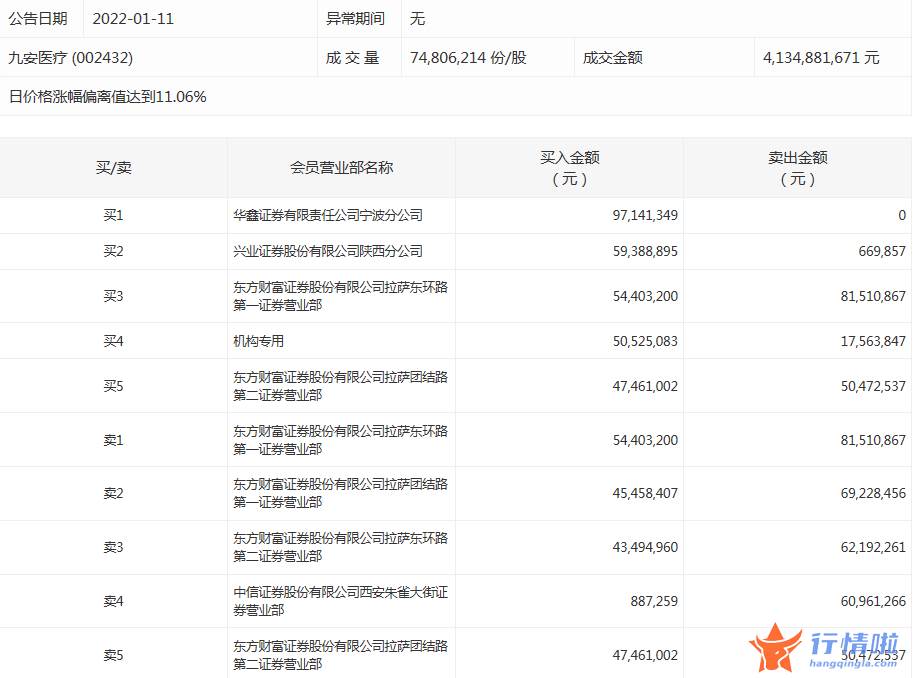
Task: Select buy amount 97,141,349
Action: (645, 215)
